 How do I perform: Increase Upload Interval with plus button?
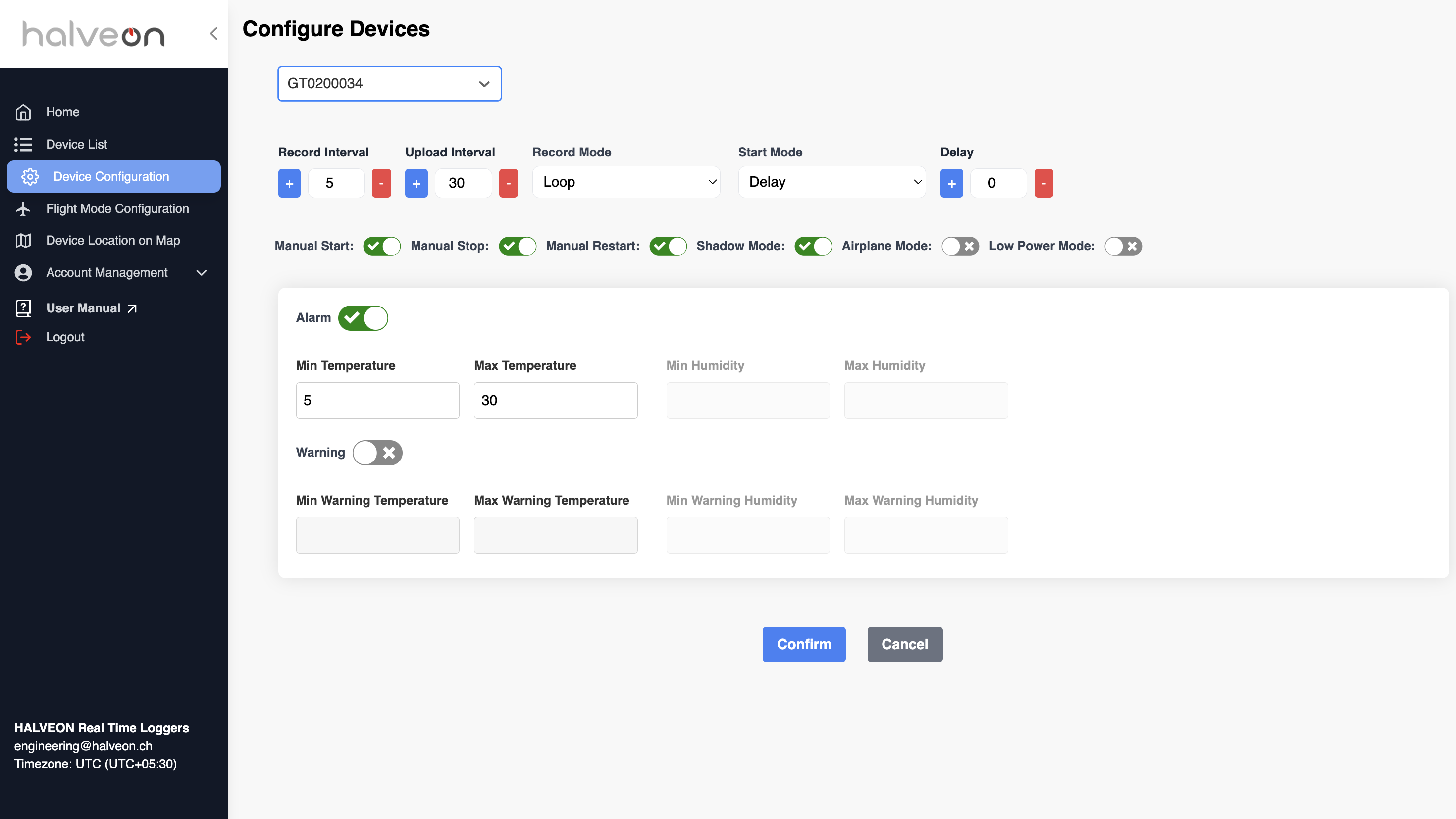(x=416, y=183)
